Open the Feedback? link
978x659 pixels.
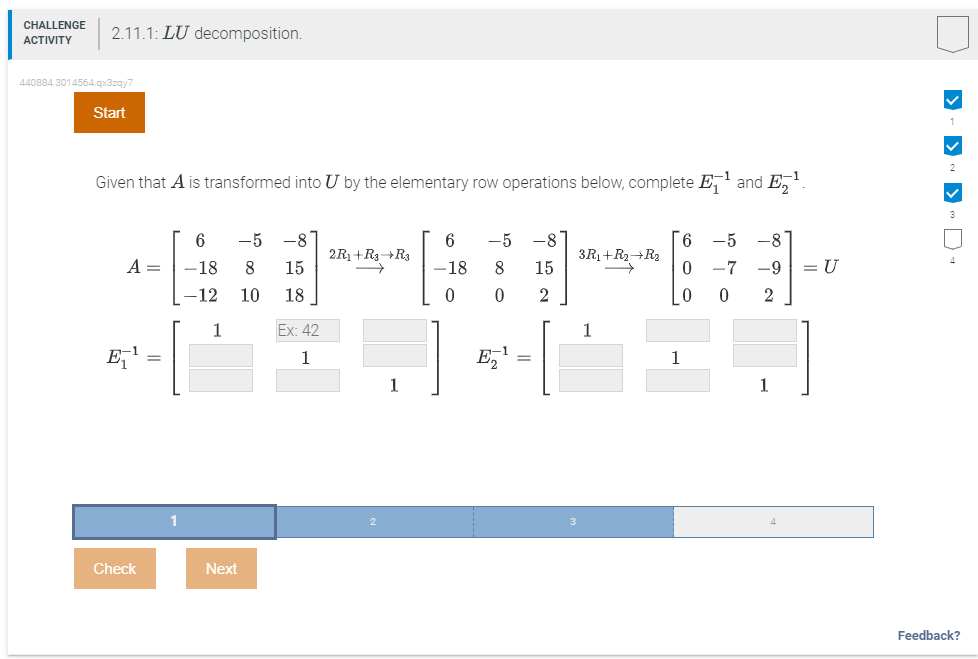pyautogui.click(x=929, y=635)
